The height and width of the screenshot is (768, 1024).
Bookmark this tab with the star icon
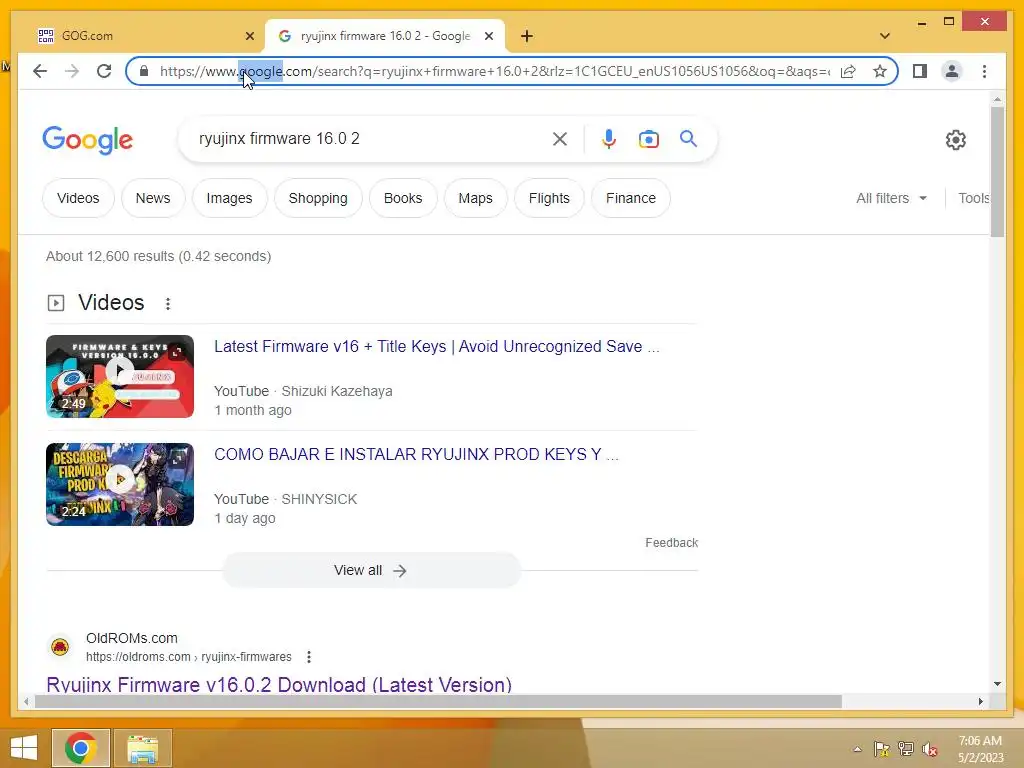click(x=880, y=71)
